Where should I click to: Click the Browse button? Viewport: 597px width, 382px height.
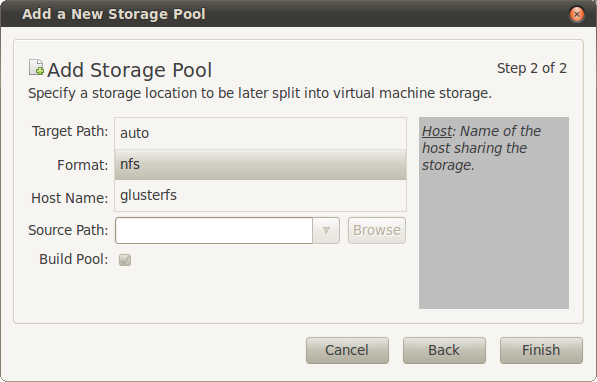(x=377, y=230)
